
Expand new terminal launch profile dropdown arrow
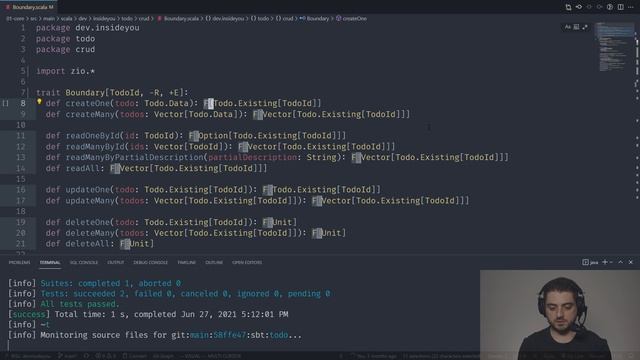(x=611, y=262)
